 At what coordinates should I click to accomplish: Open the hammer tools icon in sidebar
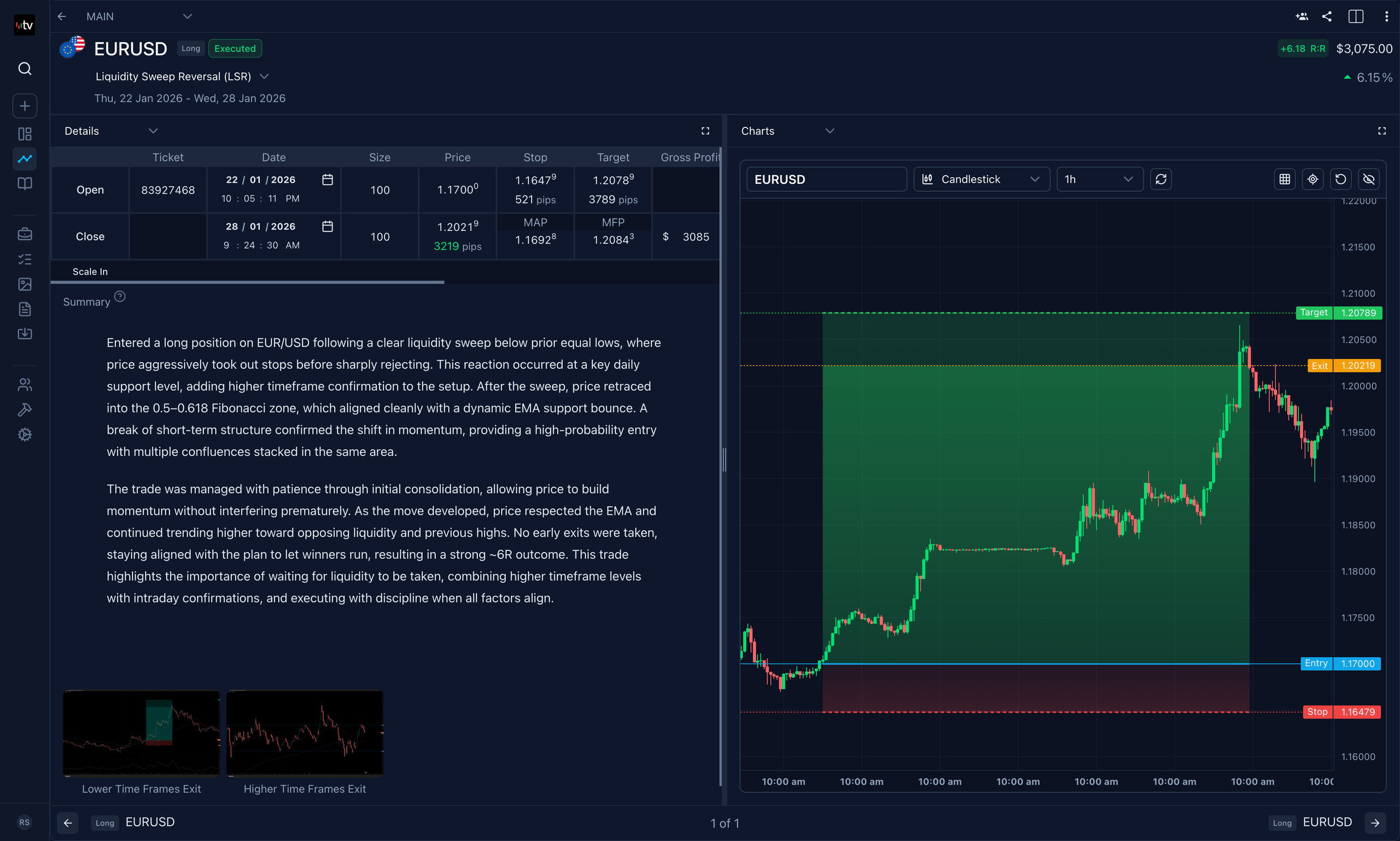(x=25, y=410)
